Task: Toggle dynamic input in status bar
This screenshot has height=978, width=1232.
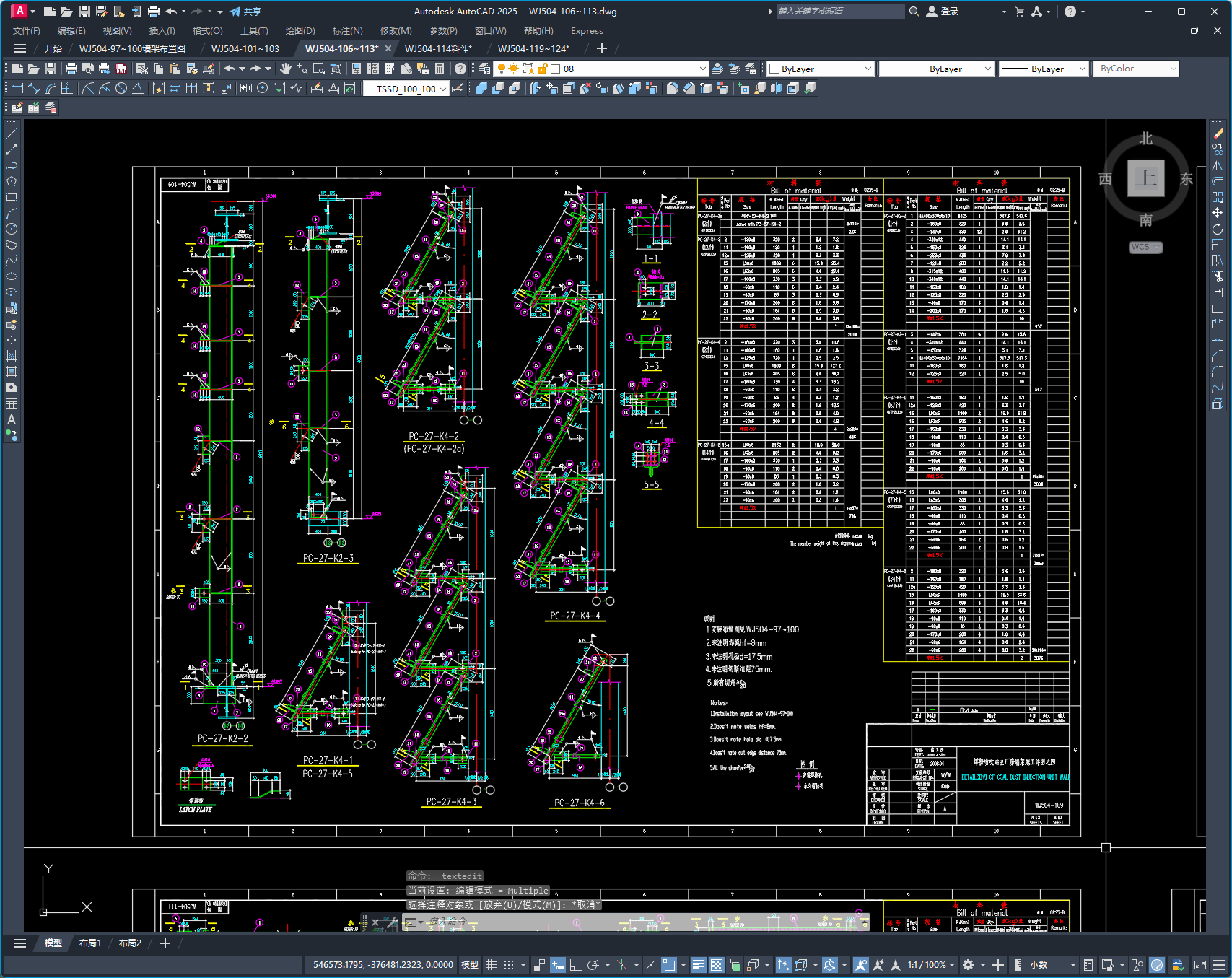Action: pos(557,964)
